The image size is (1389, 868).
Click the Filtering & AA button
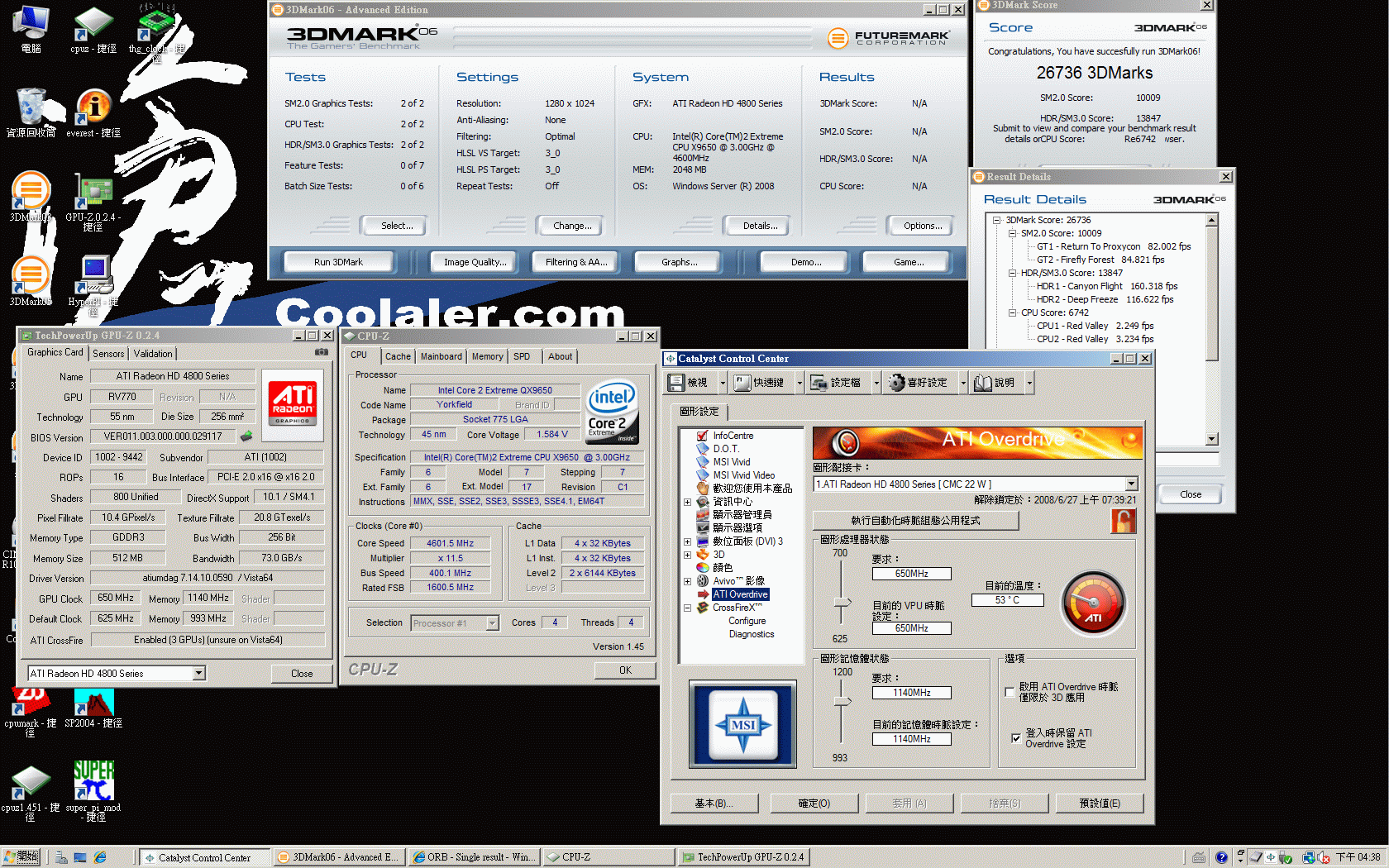click(x=576, y=262)
